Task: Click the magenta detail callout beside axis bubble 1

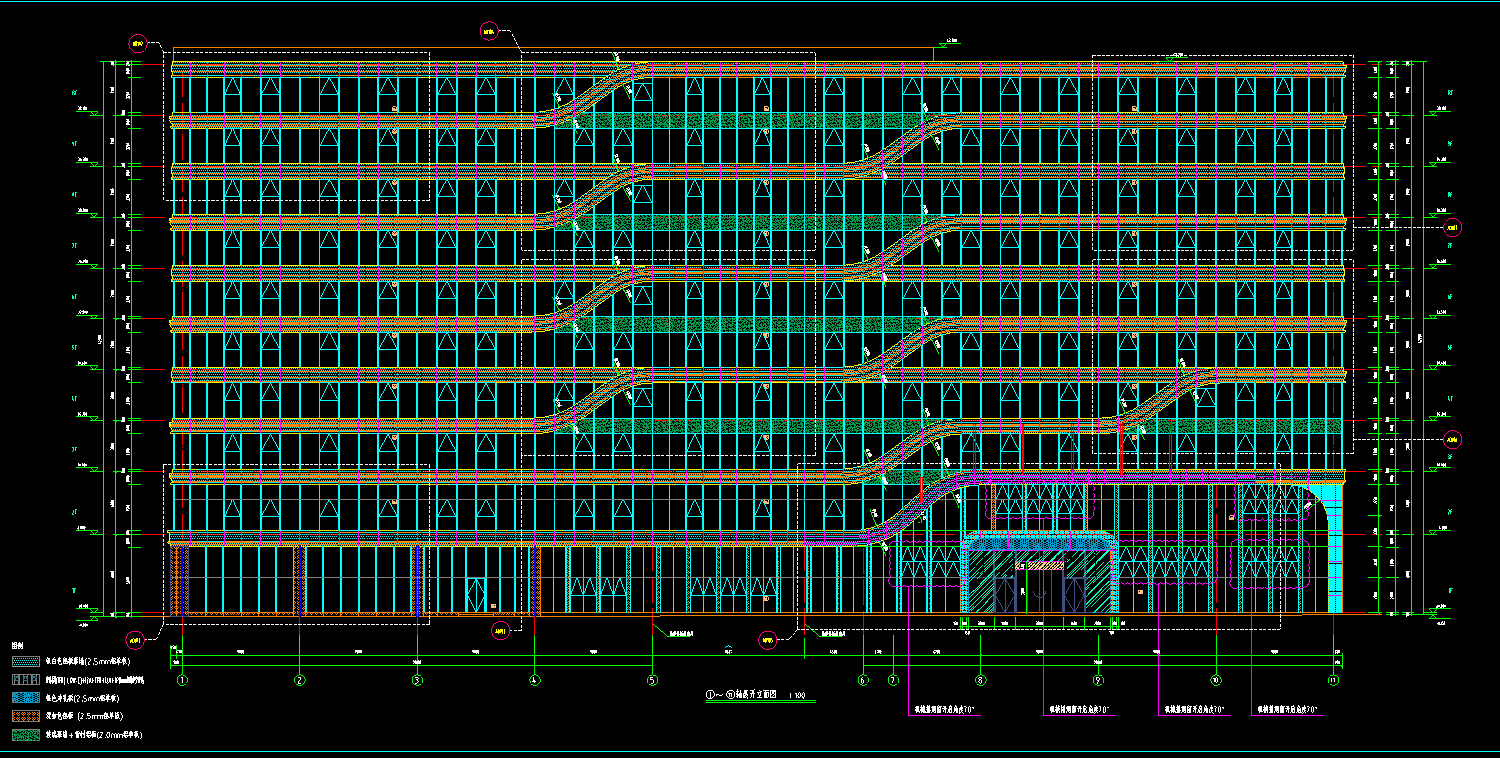Action: tap(136, 638)
